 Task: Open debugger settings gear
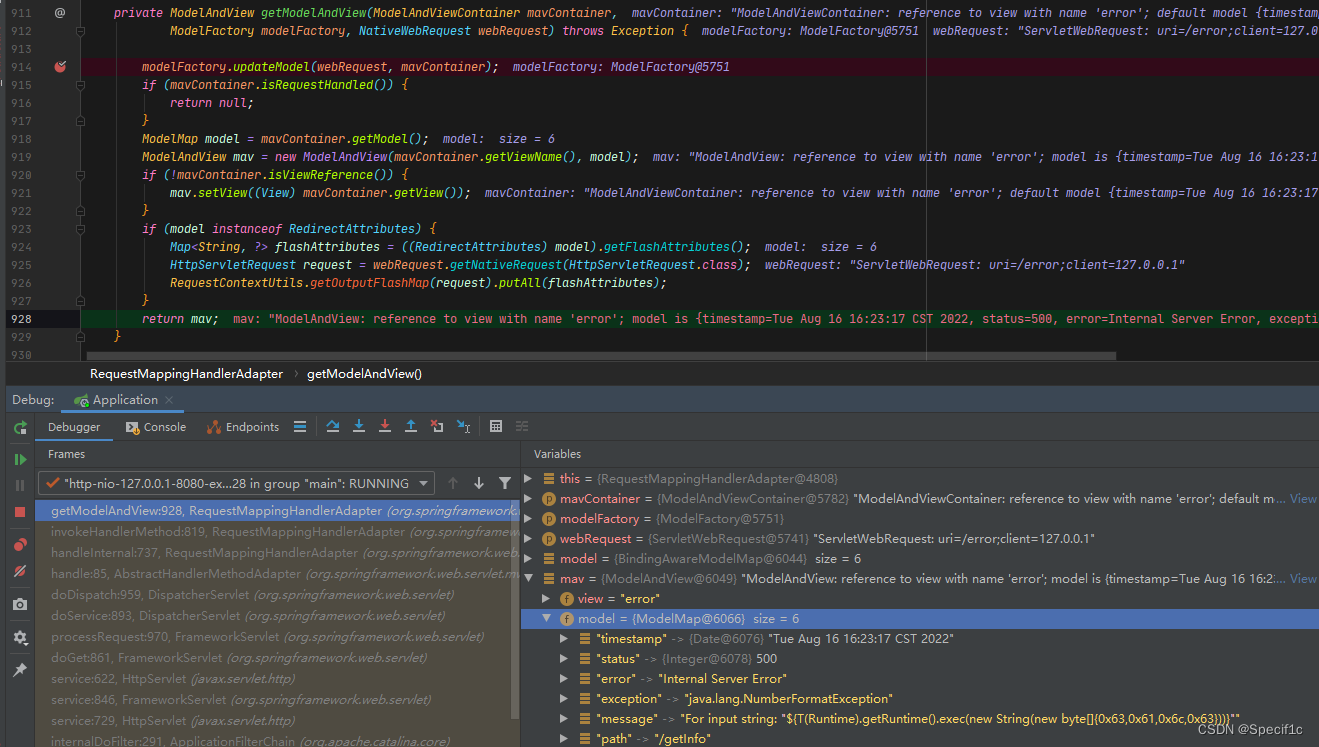20,637
